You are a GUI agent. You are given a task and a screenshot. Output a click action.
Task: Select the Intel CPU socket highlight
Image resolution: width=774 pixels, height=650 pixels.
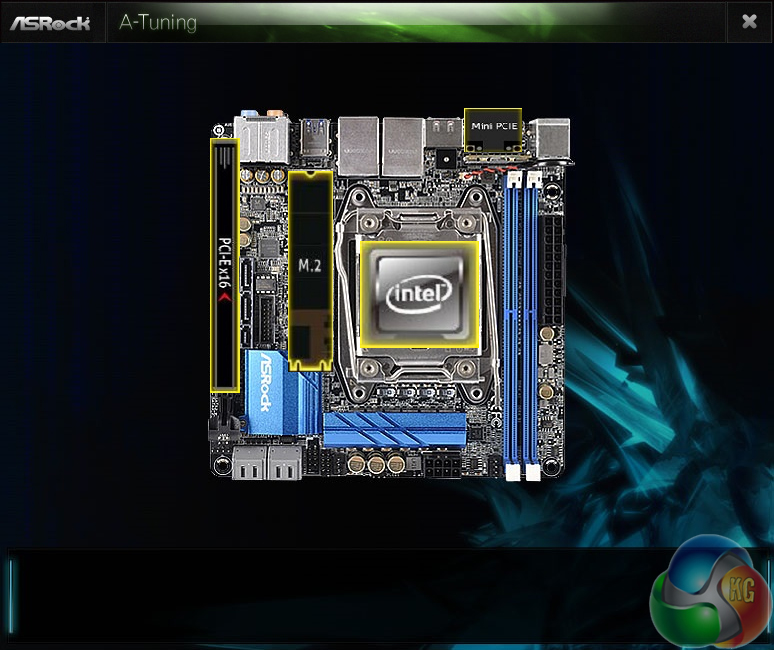(x=420, y=294)
